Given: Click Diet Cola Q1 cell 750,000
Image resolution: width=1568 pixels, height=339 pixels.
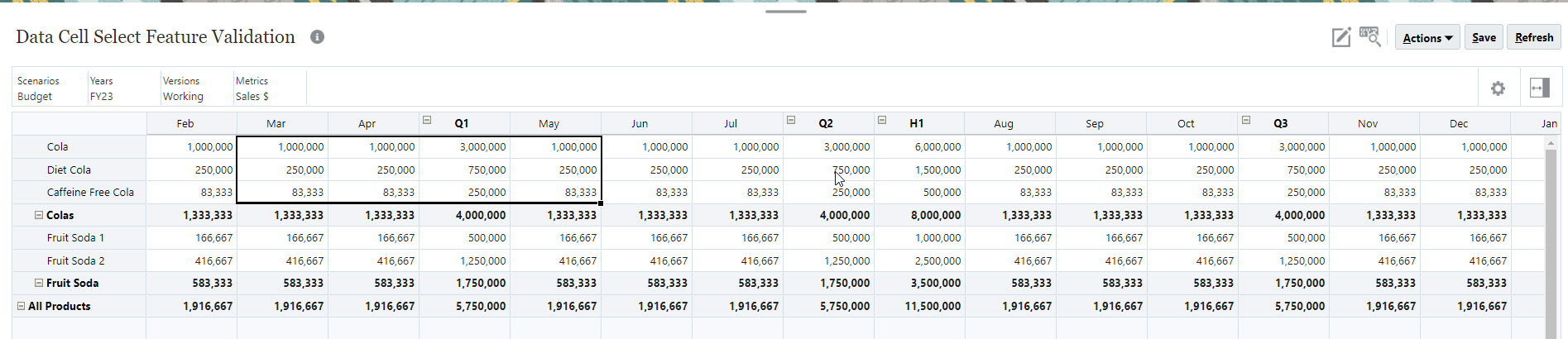Looking at the screenshot, I should pos(464,169).
